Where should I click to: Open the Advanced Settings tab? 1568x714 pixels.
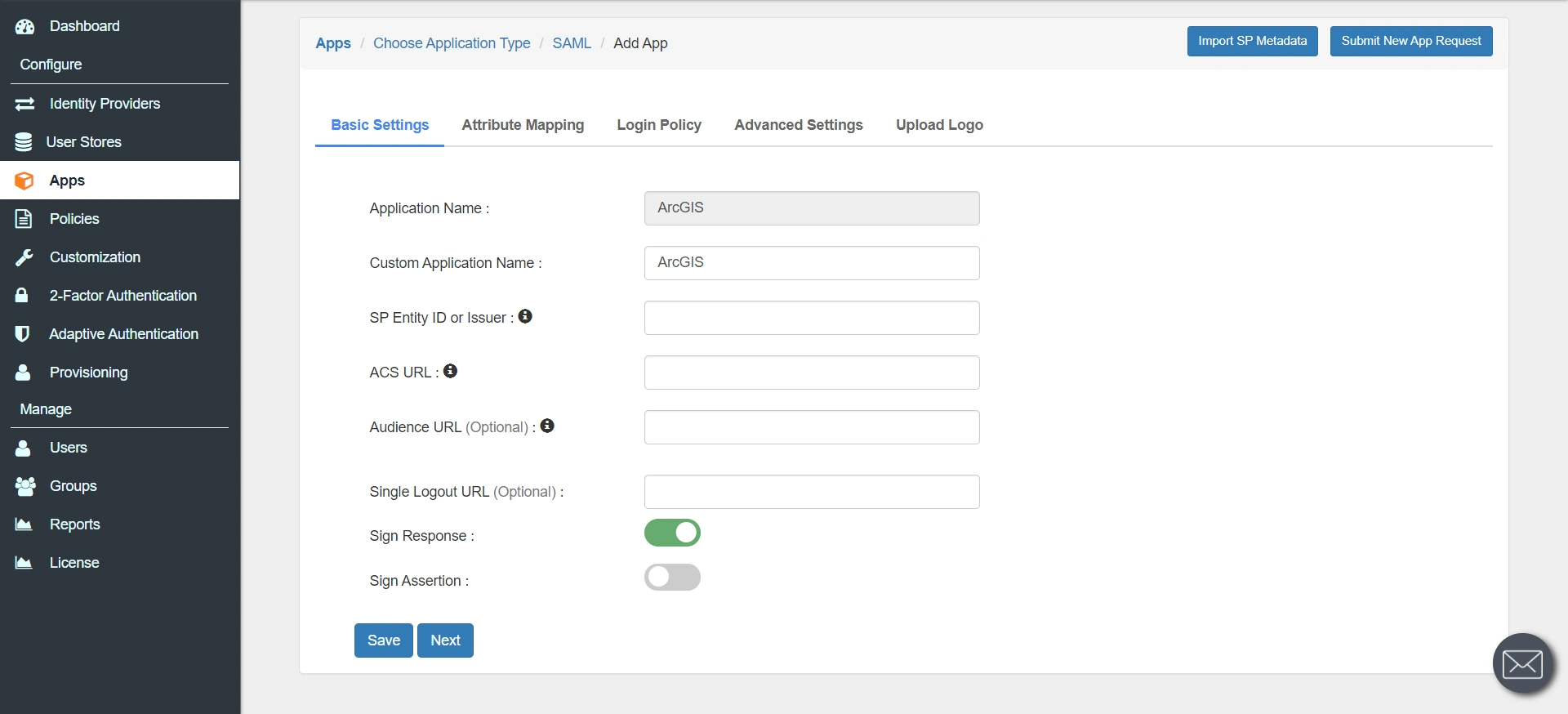click(x=799, y=125)
